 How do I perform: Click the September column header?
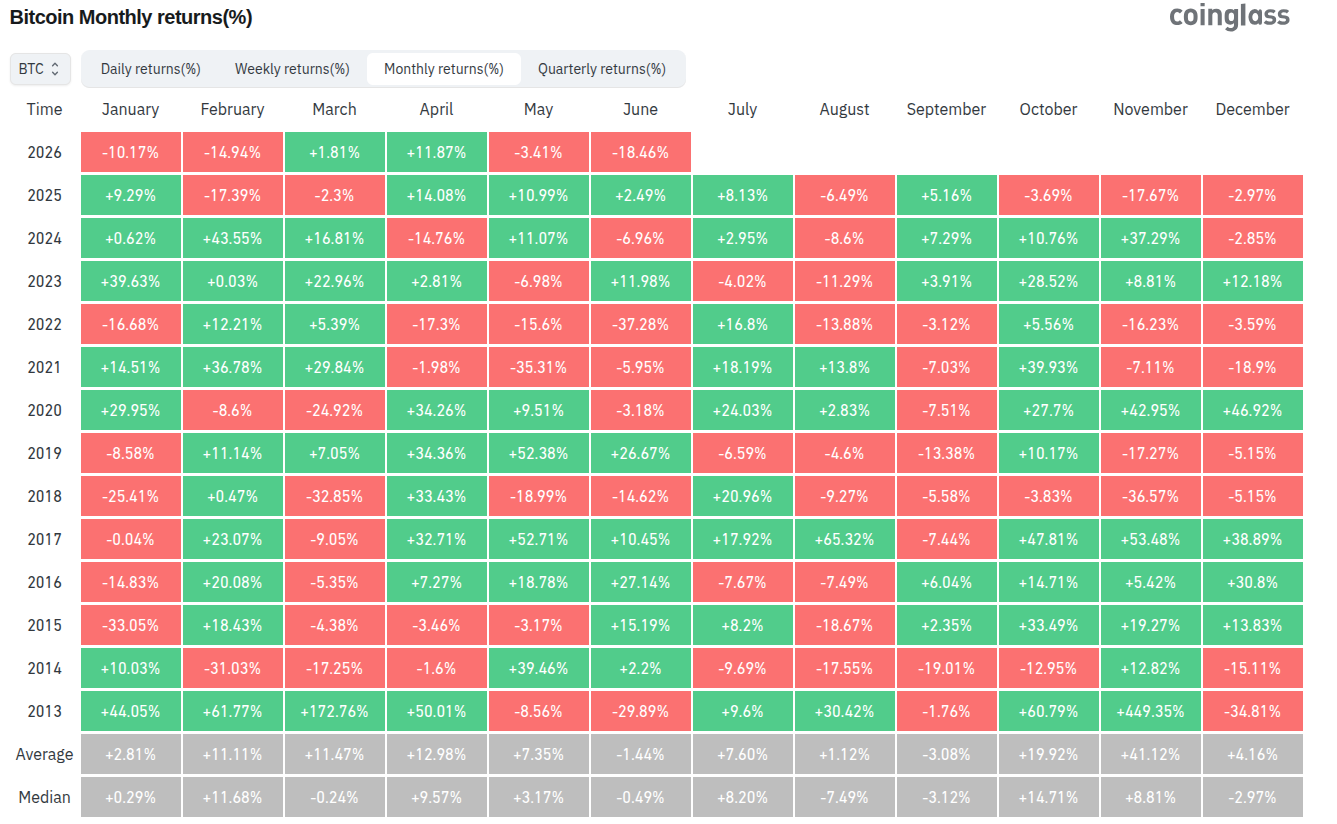946,109
